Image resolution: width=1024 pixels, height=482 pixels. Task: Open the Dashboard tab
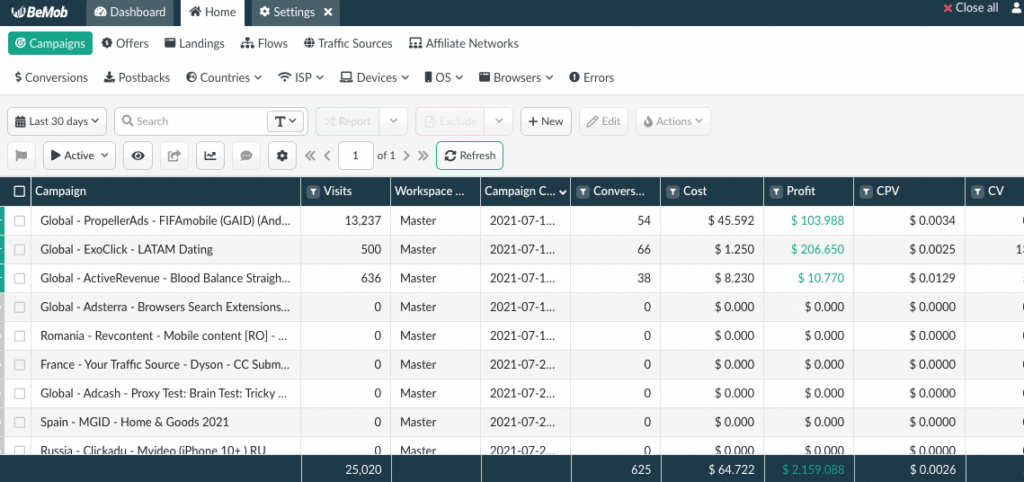click(130, 12)
